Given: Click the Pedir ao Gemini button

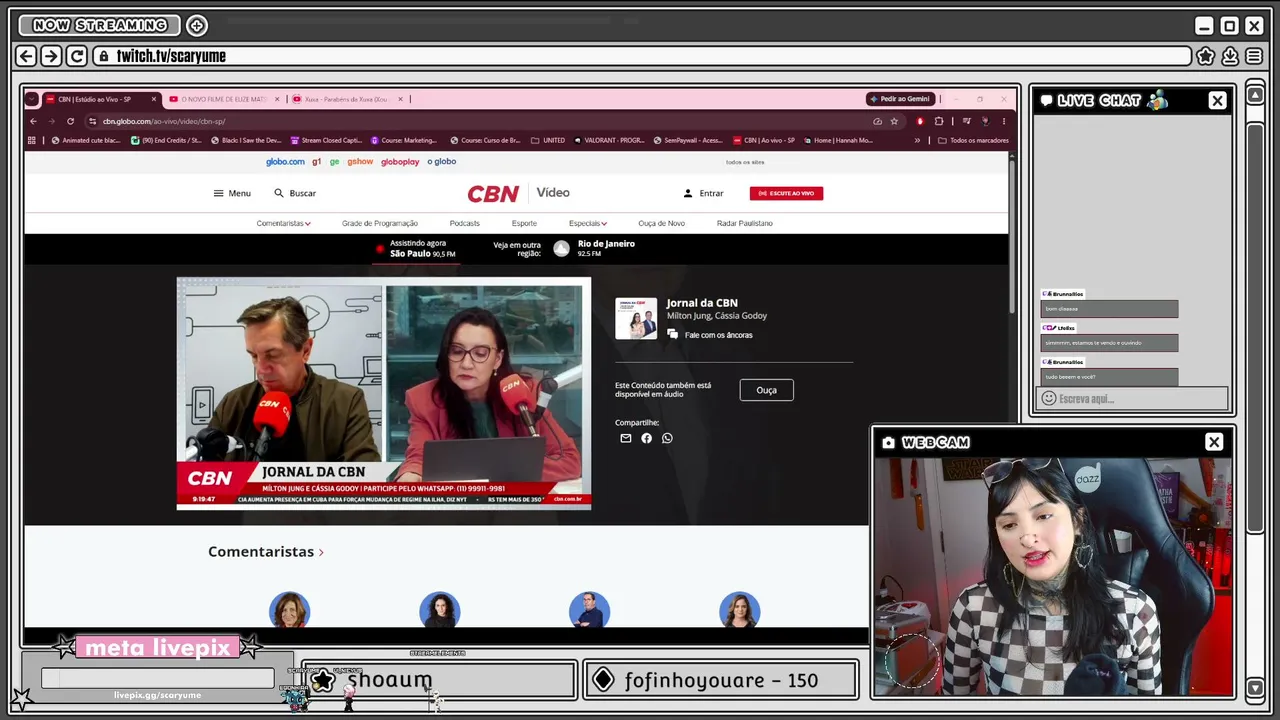Looking at the screenshot, I should pyautogui.click(x=901, y=99).
